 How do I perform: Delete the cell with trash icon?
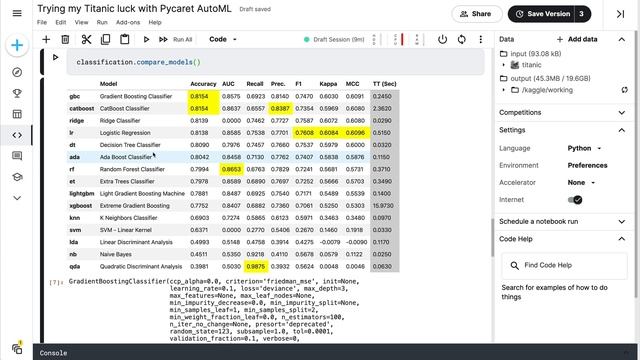tap(65, 39)
